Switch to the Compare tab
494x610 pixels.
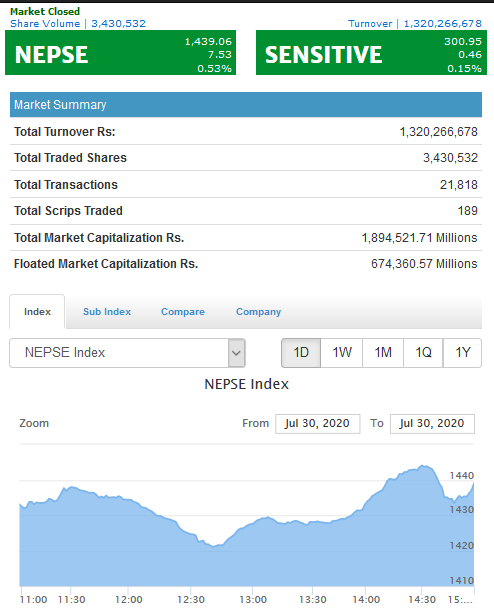183,312
